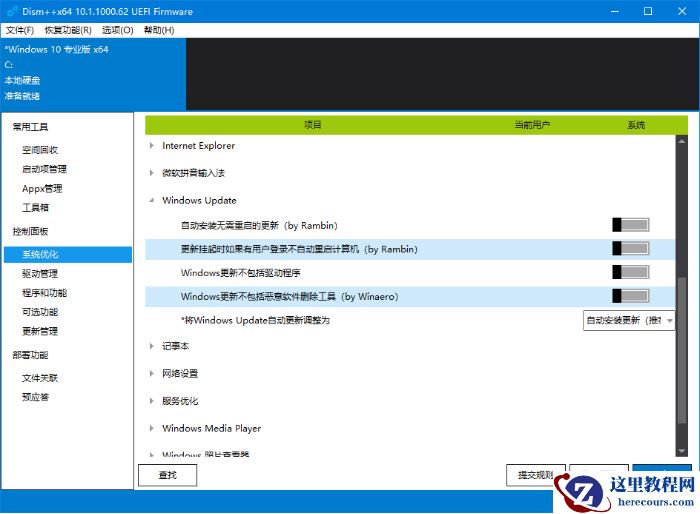This screenshot has height=514, width=700.
Task: Expand the 服务优化 group
Action: 152,401
